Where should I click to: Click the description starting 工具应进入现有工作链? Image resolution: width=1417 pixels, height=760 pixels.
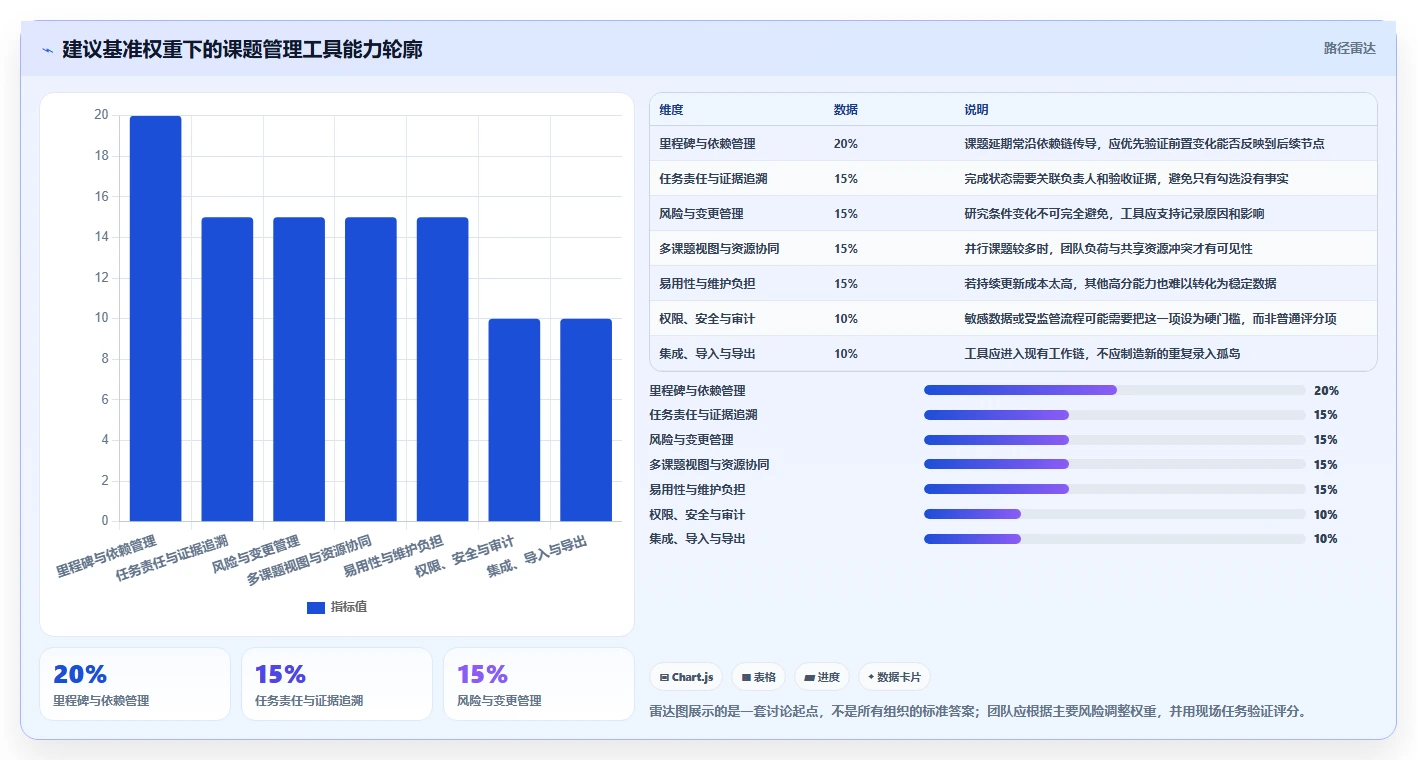click(x=1102, y=353)
